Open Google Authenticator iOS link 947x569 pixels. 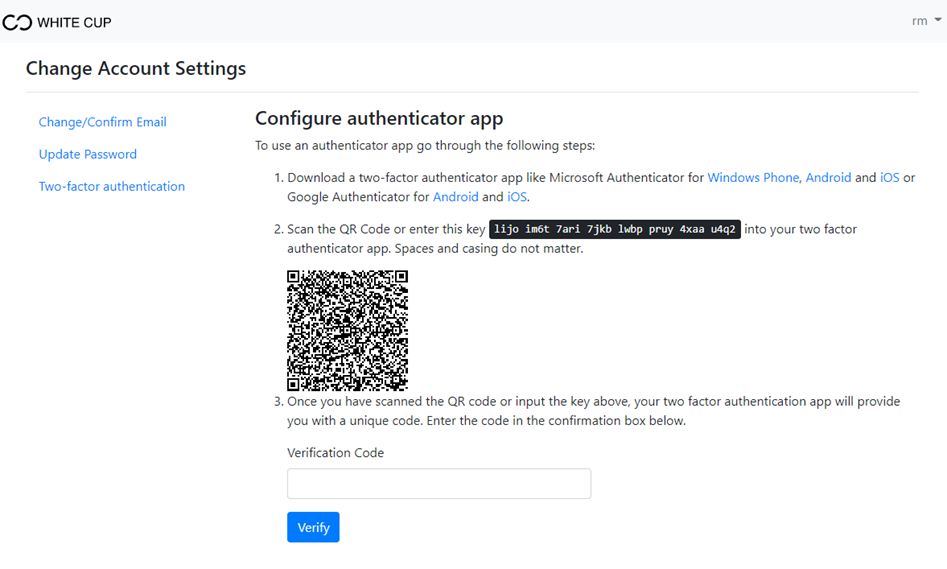[x=516, y=197]
